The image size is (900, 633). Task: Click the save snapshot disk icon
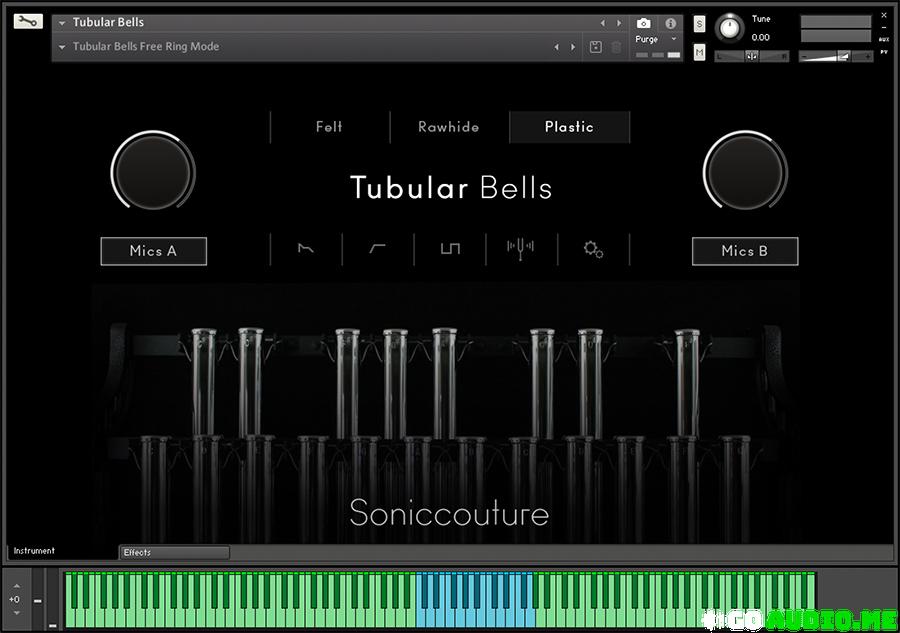tap(596, 47)
